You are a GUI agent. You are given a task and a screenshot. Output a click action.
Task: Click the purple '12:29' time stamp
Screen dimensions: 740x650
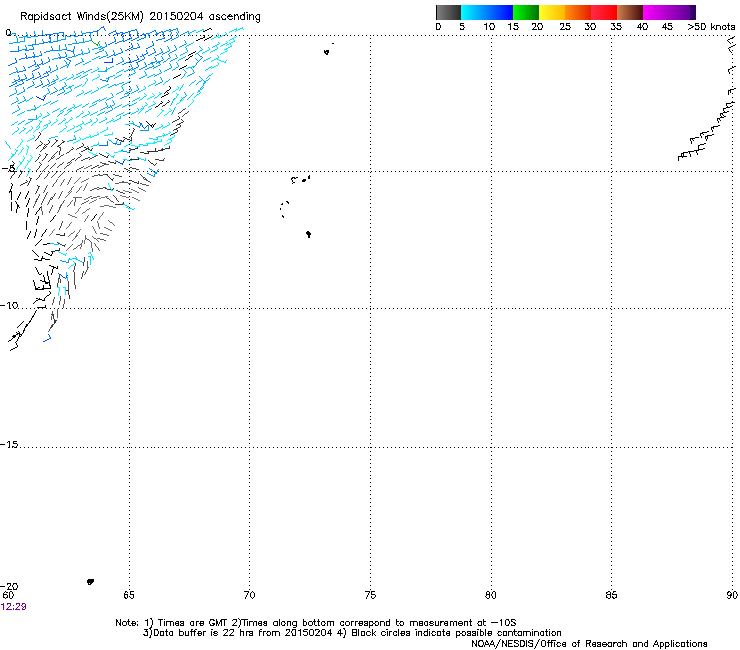(x=14, y=607)
